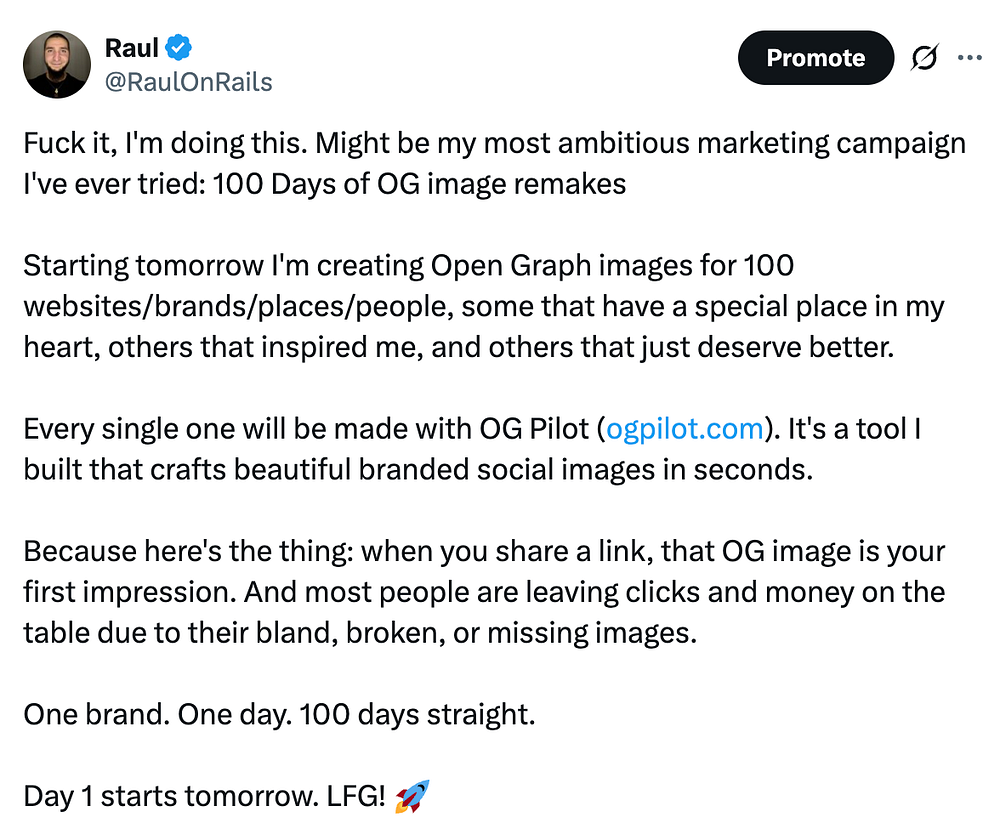Screen dimensions: 1000x828
Task: Click the line "One brand. One day."
Action: (x=279, y=715)
